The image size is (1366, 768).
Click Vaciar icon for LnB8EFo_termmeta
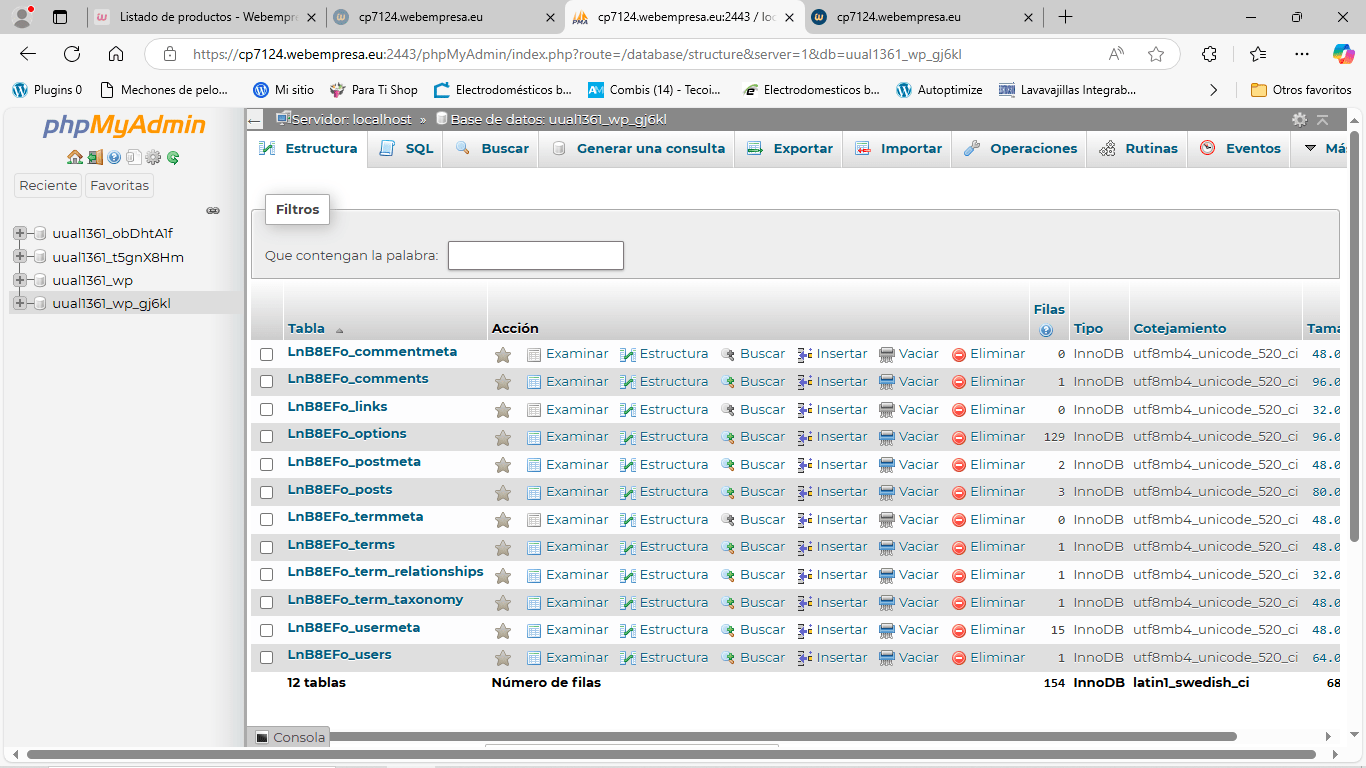click(887, 520)
